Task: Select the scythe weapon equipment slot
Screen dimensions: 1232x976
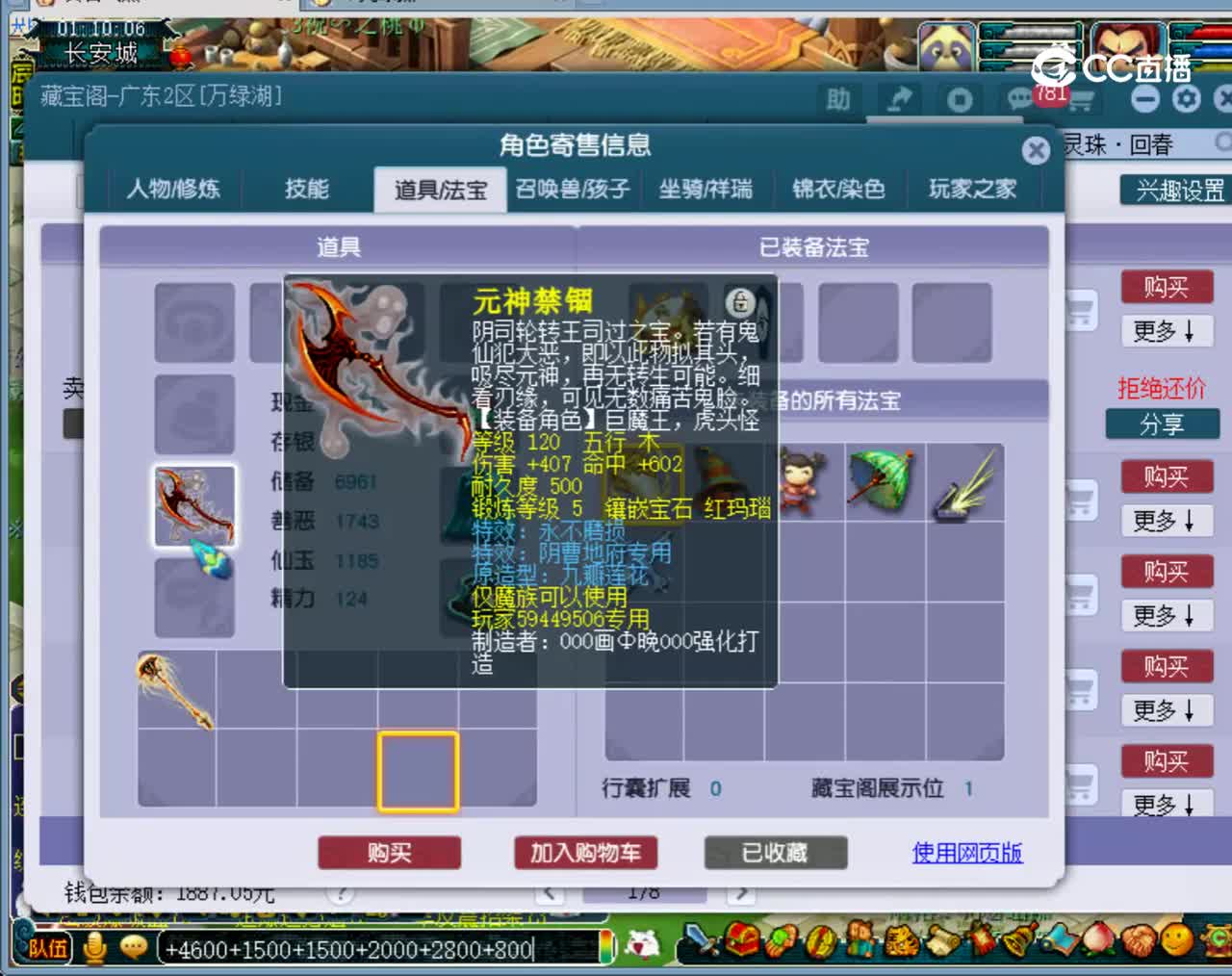Action: [194, 506]
